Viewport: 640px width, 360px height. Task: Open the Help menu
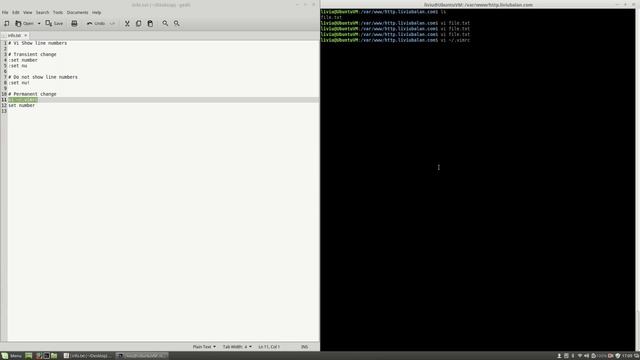pyautogui.click(x=96, y=12)
